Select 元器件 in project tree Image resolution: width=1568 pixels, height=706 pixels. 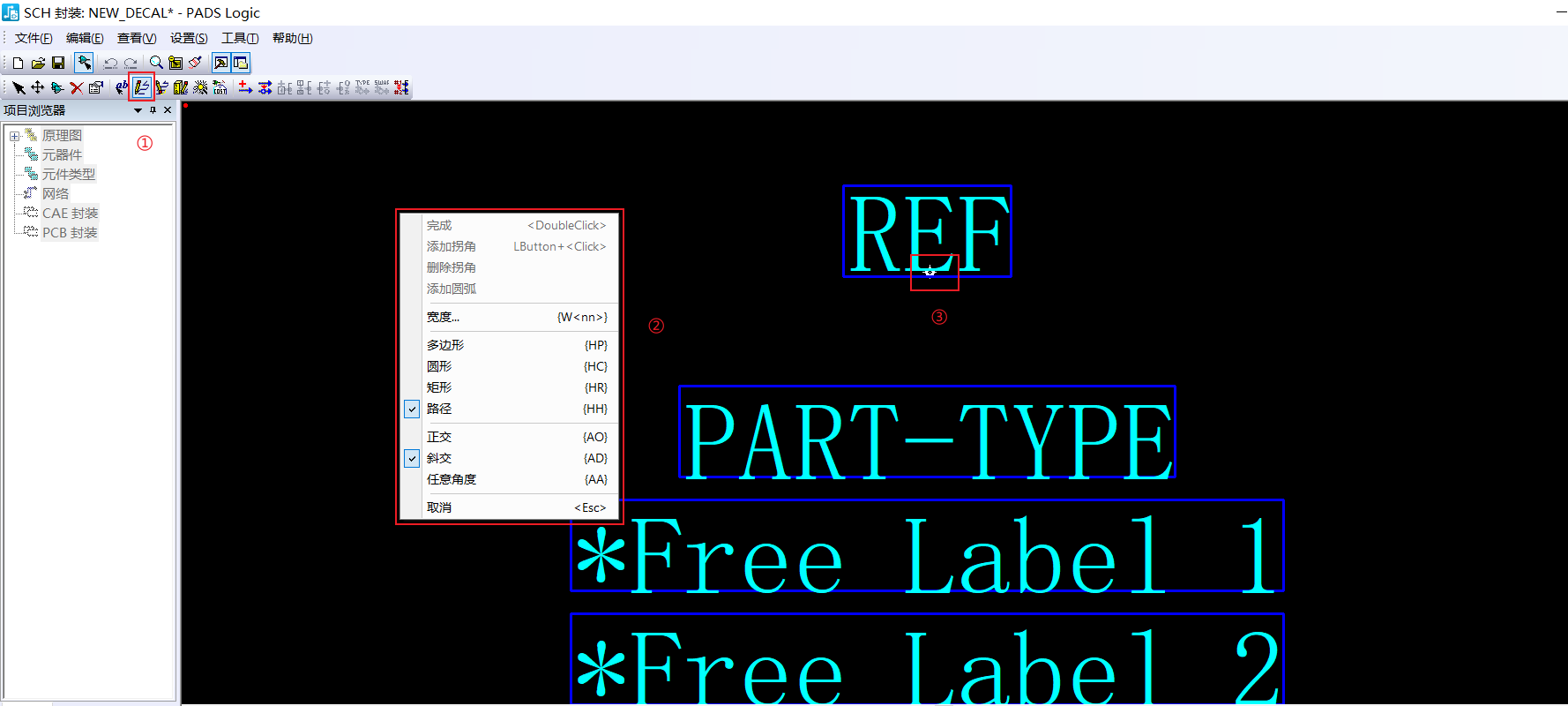pyautogui.click(x=62, y=155)
